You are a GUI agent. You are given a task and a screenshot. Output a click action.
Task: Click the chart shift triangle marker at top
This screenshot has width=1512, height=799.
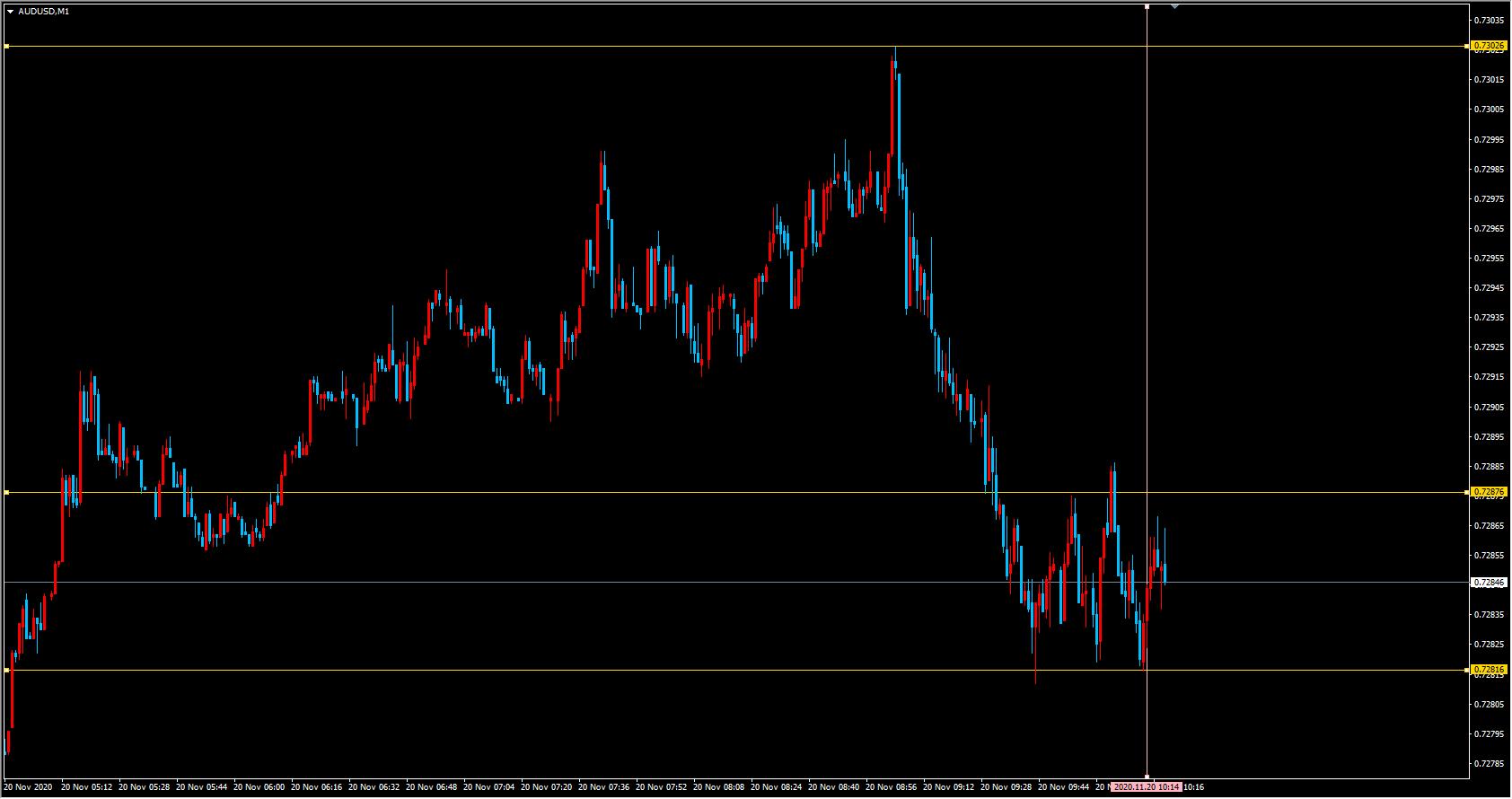coord(1174,7)
